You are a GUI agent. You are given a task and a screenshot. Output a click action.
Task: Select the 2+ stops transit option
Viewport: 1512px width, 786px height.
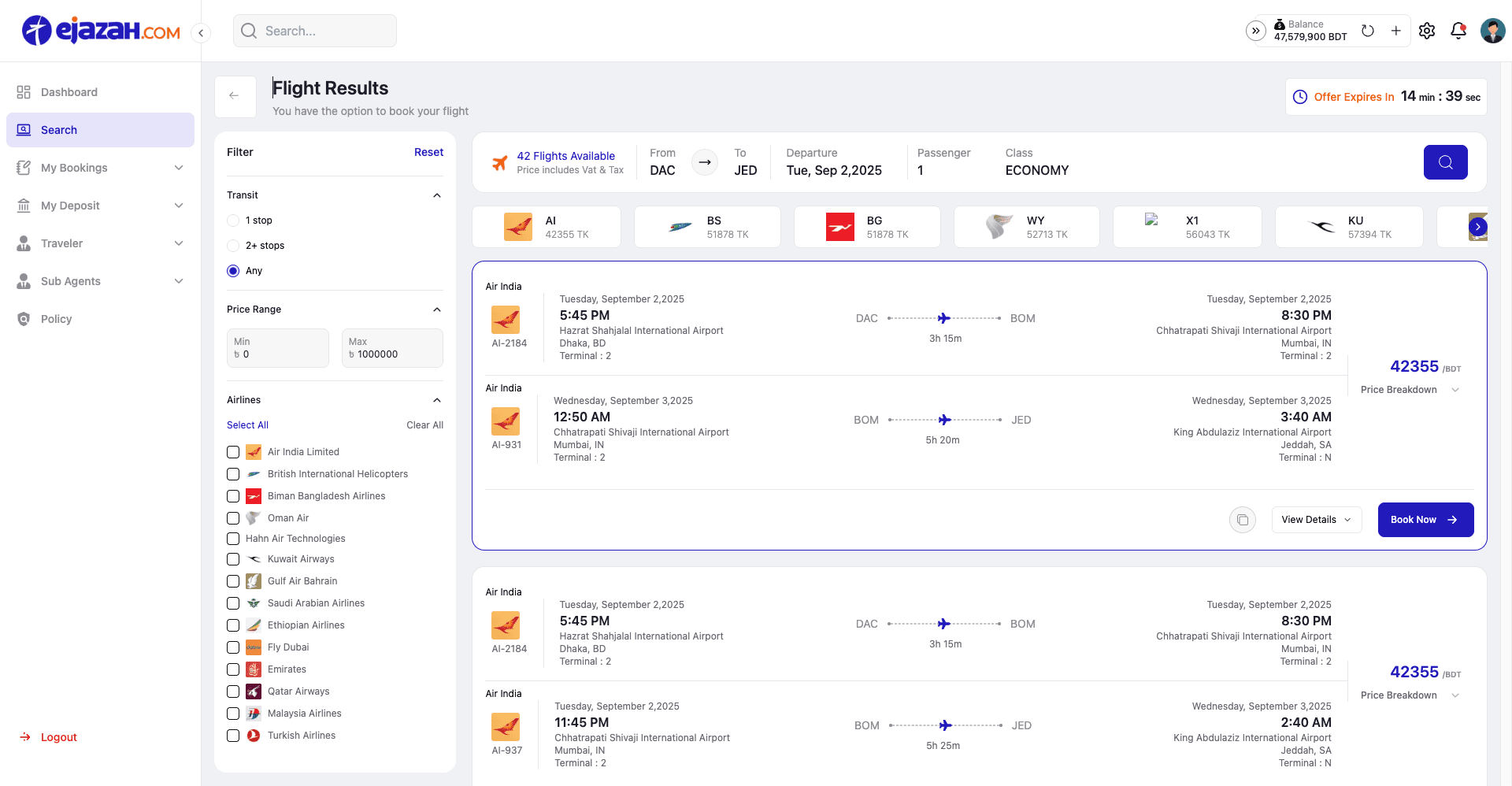click(x=233, y=246)
